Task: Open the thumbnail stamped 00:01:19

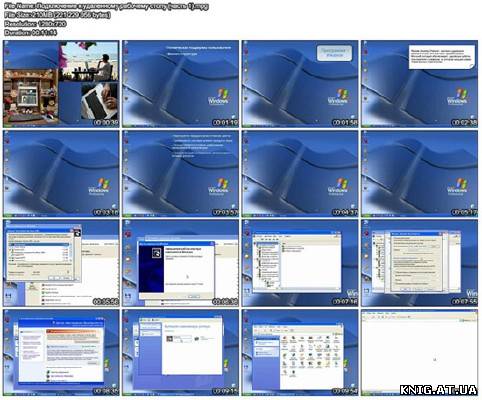Action: pyautogui.click(x=180, y=84)
